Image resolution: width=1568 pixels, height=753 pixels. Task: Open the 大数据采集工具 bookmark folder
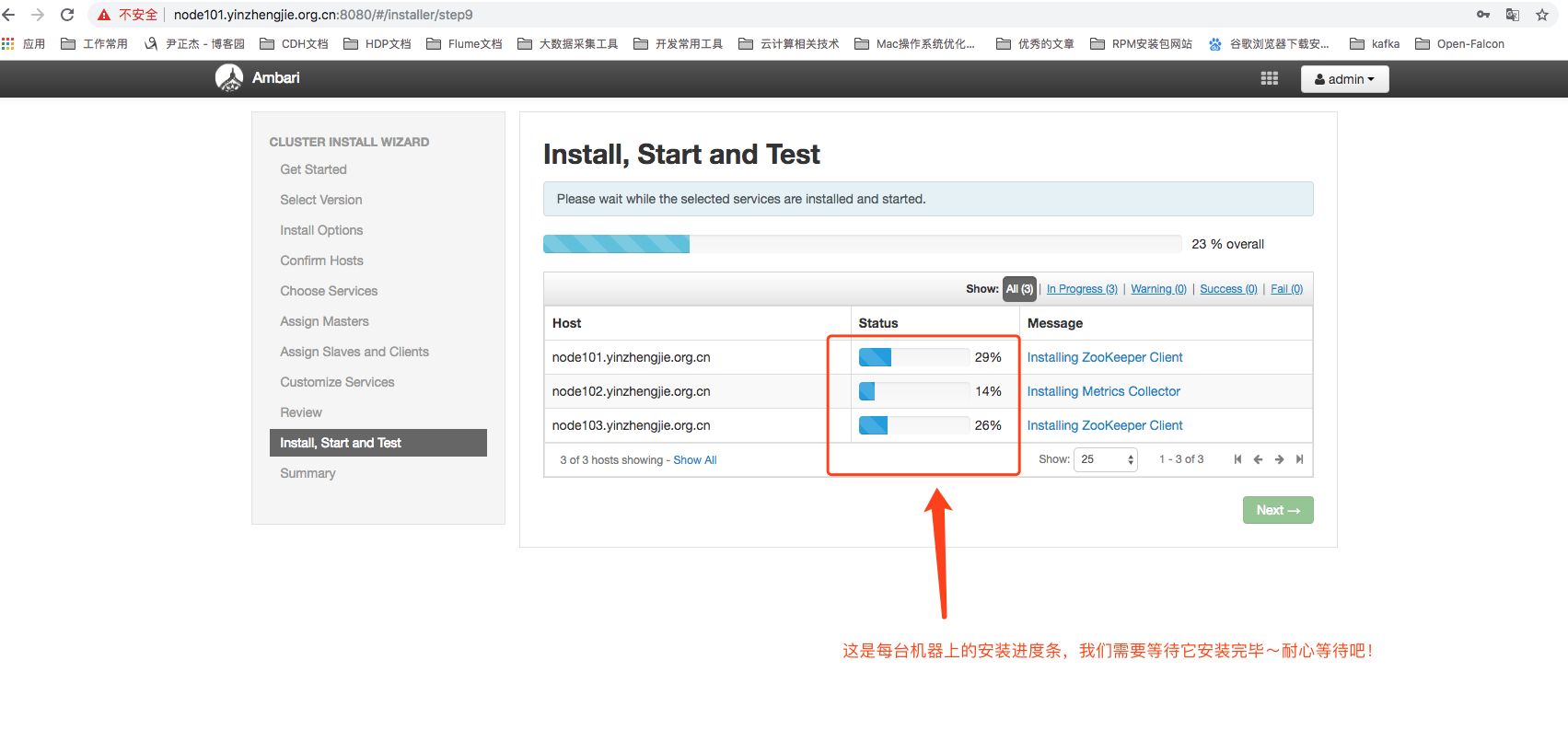[568, 43]
